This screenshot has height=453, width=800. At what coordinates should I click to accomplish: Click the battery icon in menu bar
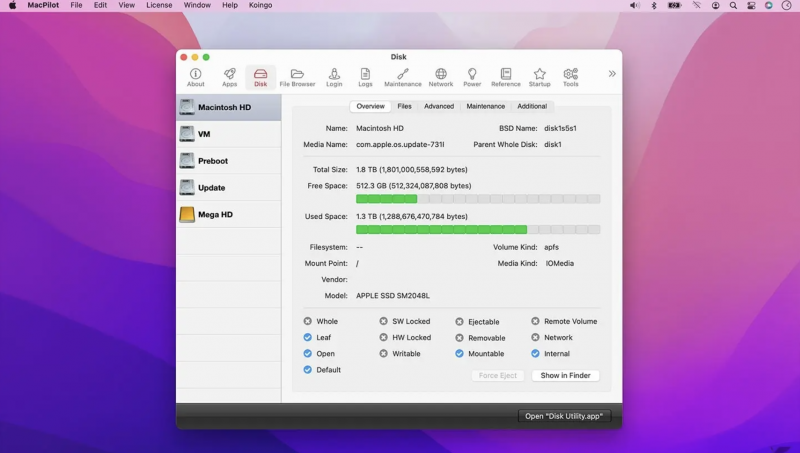tap(674, 5)
